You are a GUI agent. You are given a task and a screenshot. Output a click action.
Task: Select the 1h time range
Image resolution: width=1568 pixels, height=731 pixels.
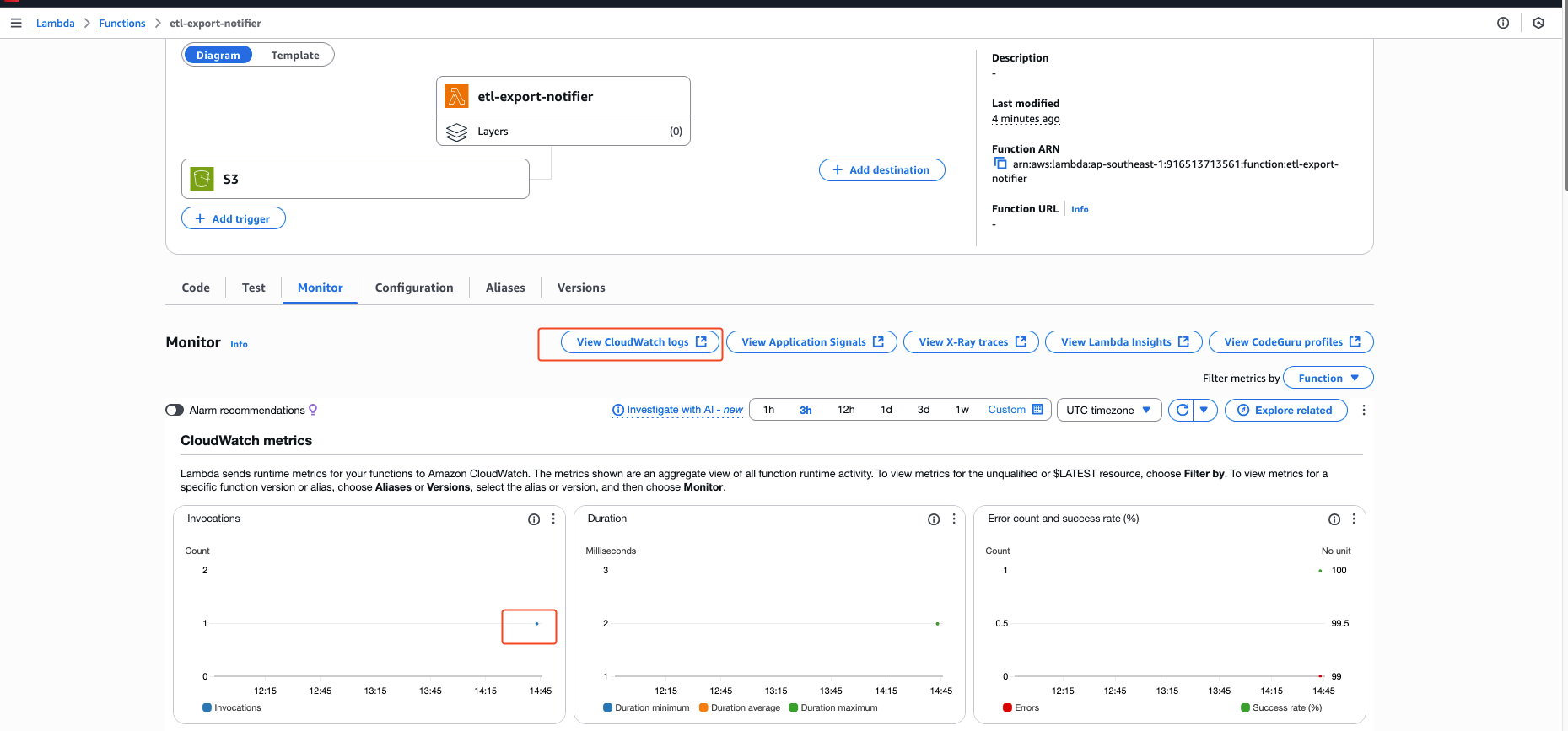[x=768, y=410]
